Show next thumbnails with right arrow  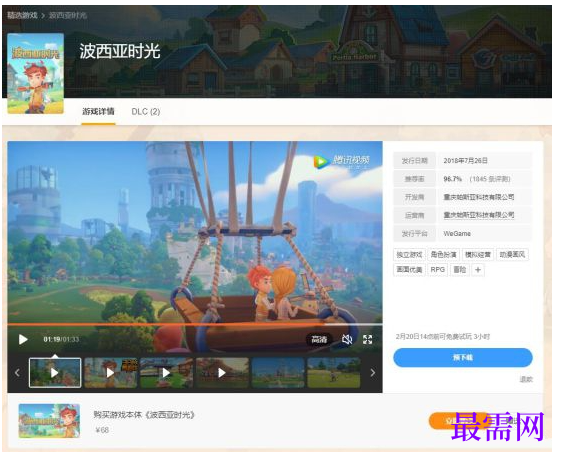pyautogui.click(x=373, y=373)
